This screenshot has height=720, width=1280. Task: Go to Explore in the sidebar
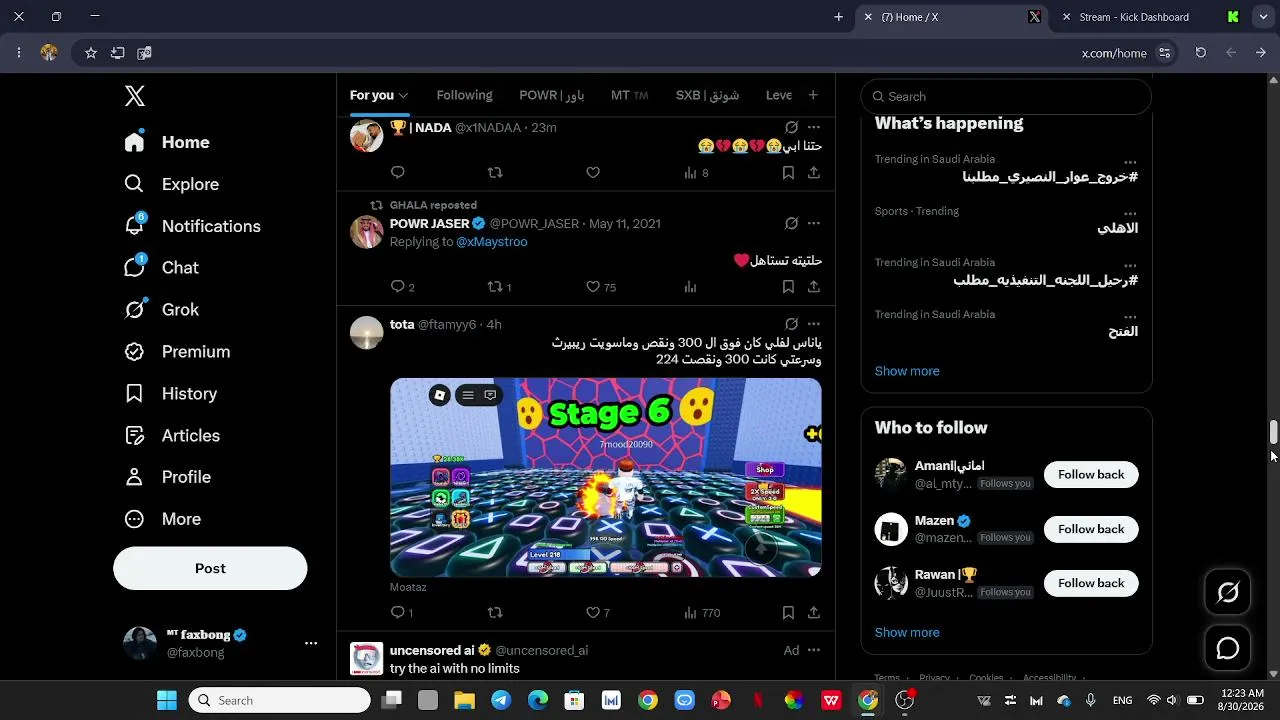(171, 184)
